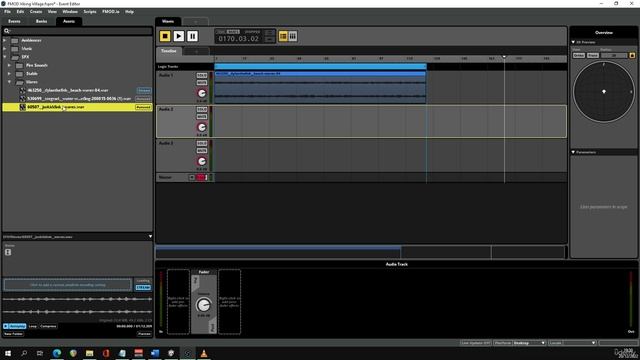Open the Create menu
This screenshot has height=360, width=640.
[x=36, y=12]
